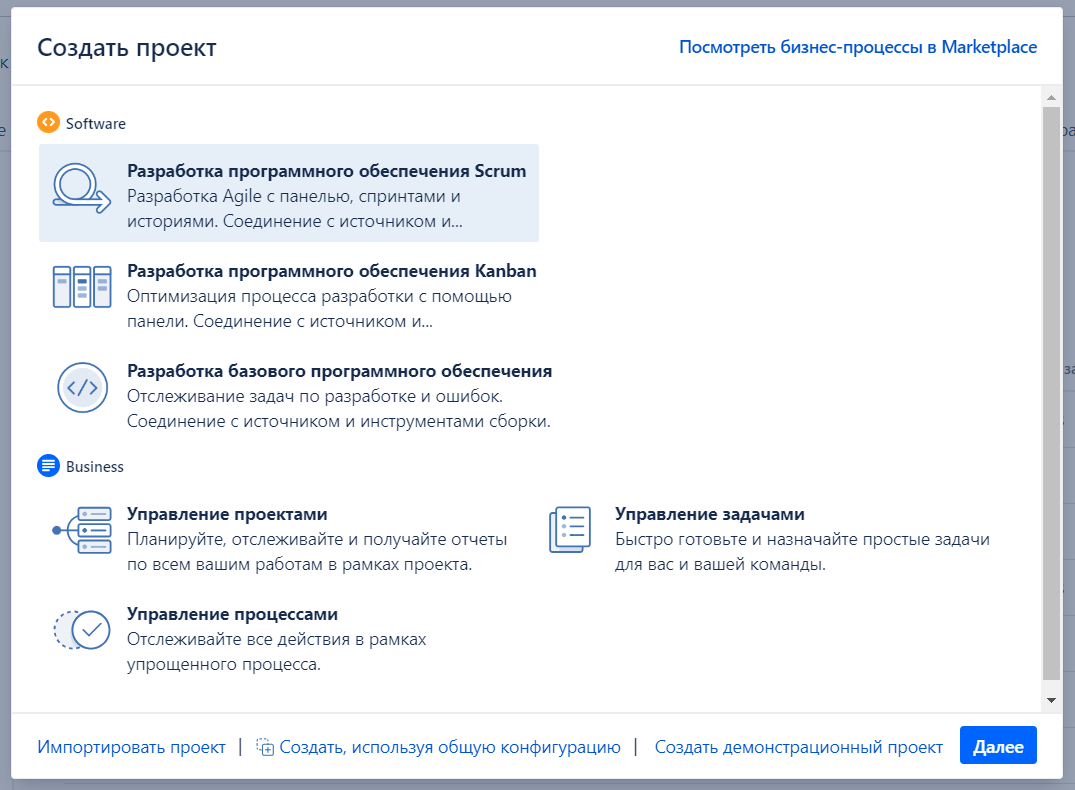
Task: Click the project management server icon
Action: (82, 530)
